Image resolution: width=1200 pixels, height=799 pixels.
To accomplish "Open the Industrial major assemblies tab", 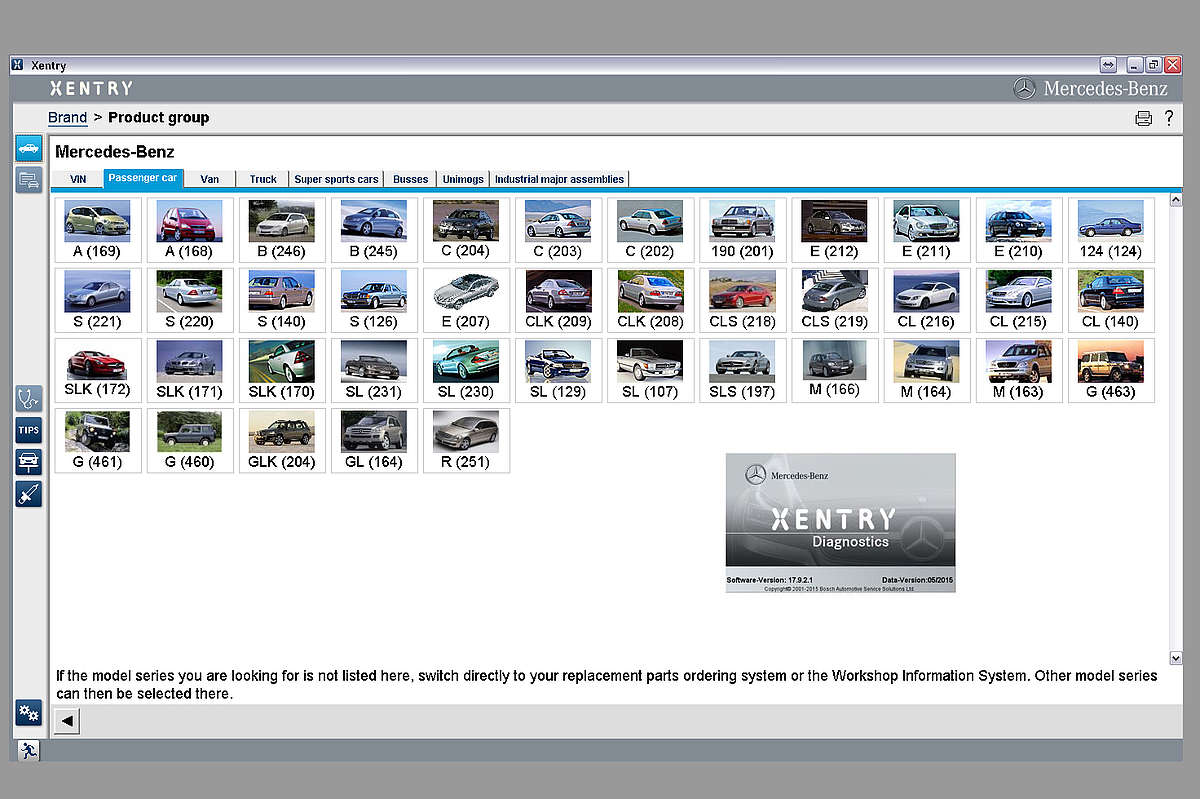I will (559, 179).
